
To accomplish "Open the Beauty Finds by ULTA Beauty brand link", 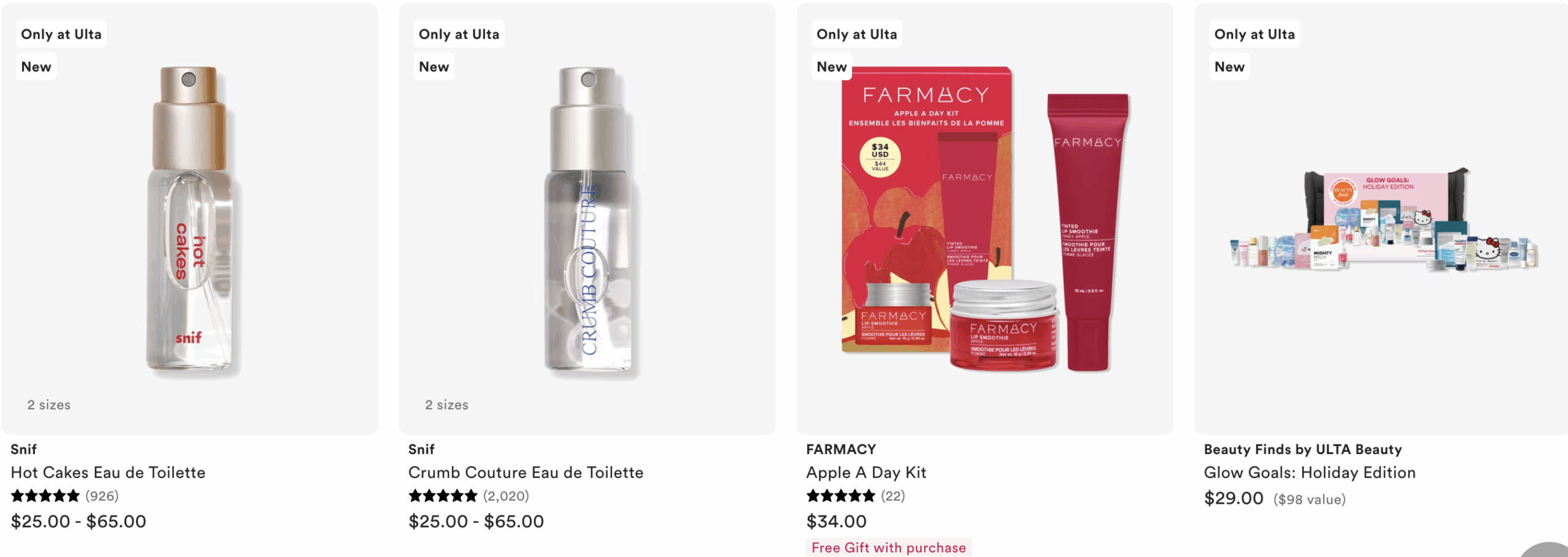I will [x=1303, y=449].
